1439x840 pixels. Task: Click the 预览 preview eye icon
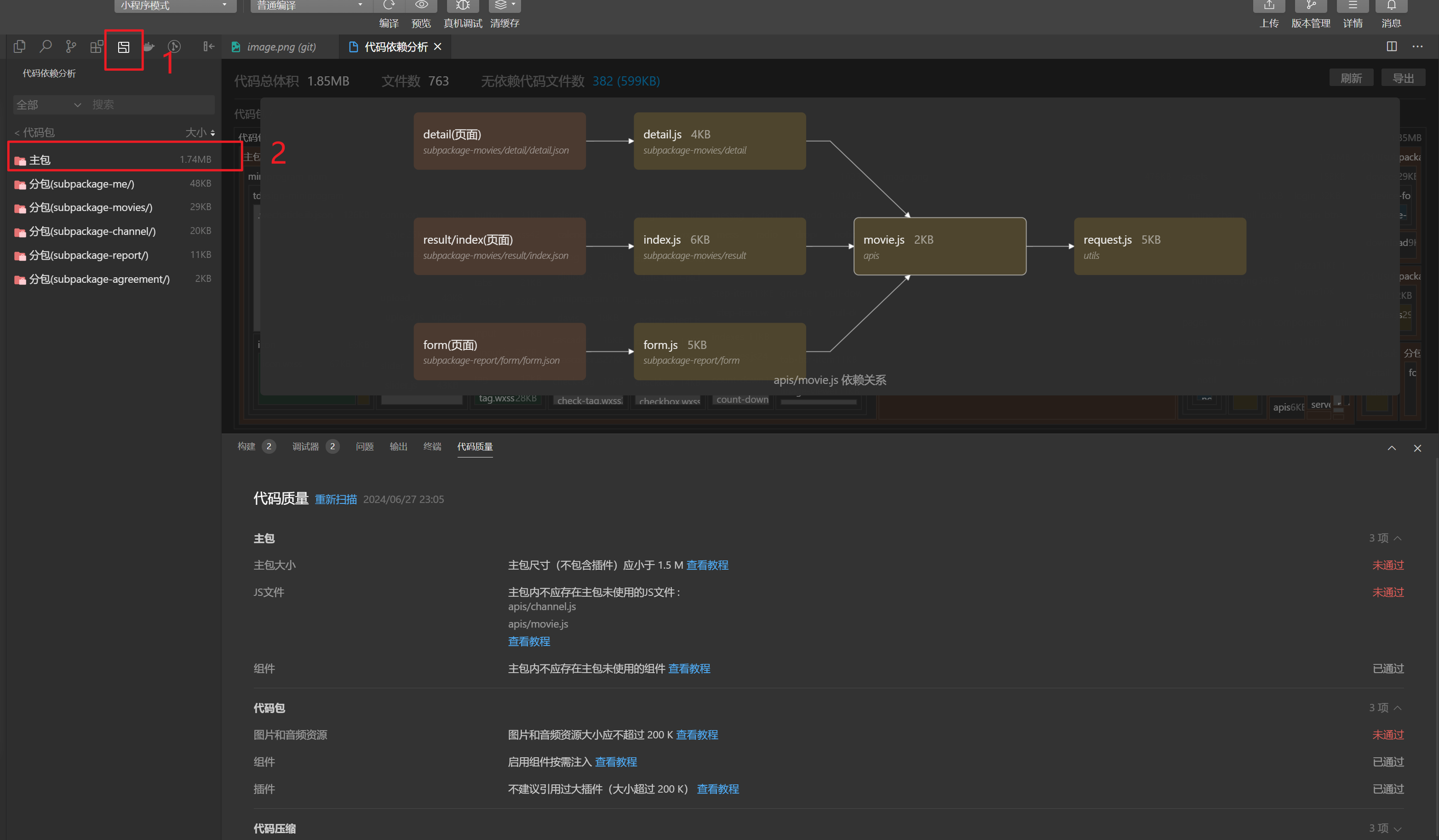(421, 6)
